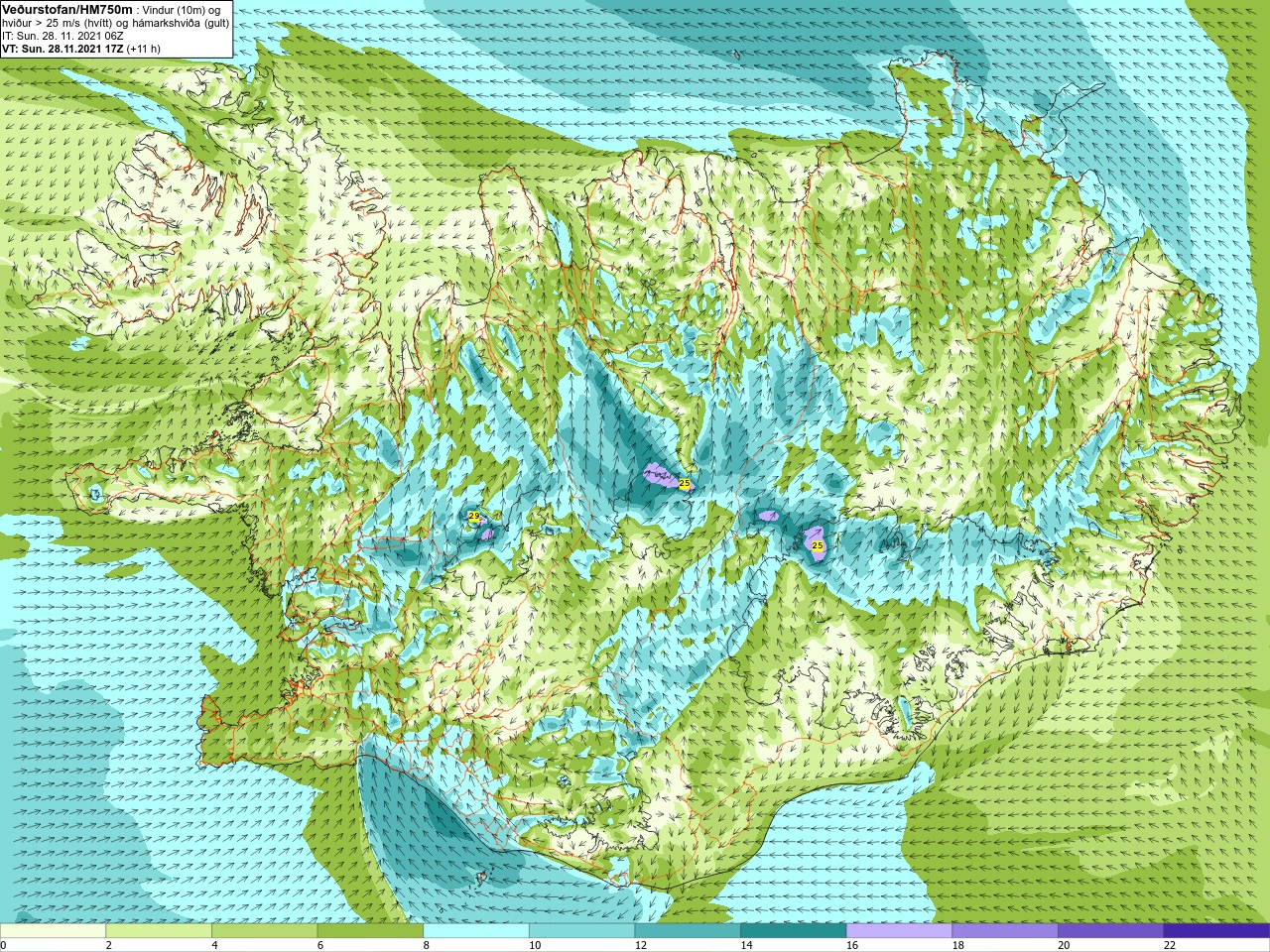1270x952 pixels.
Task: Click the 'Vindur (10m) og' description text
Action: (x=183, y=10)
